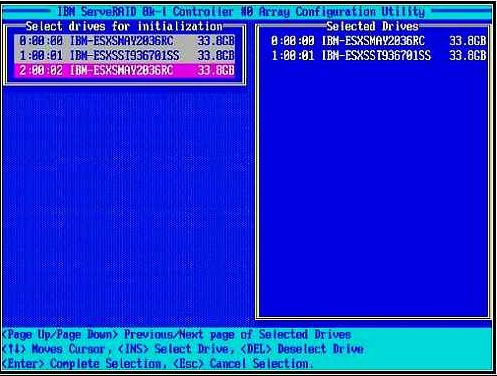Click 33.8GB size of second drive in left list
The height and width of the screenshot is (376, 497).
point(216,56)
